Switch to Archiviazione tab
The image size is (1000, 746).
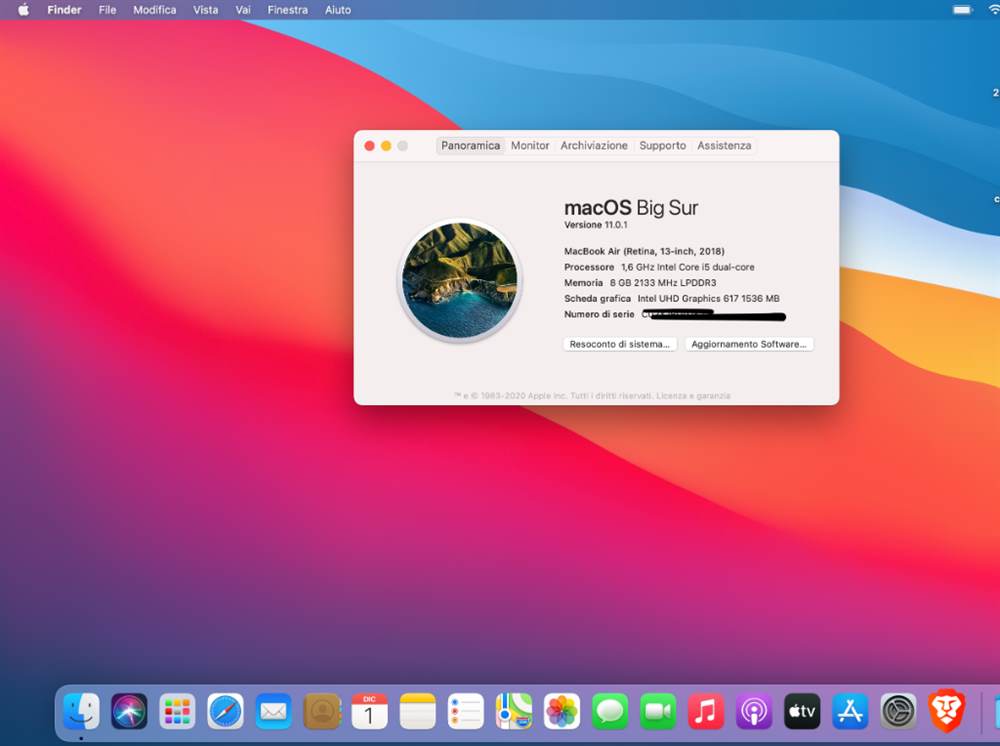point(594,145)
